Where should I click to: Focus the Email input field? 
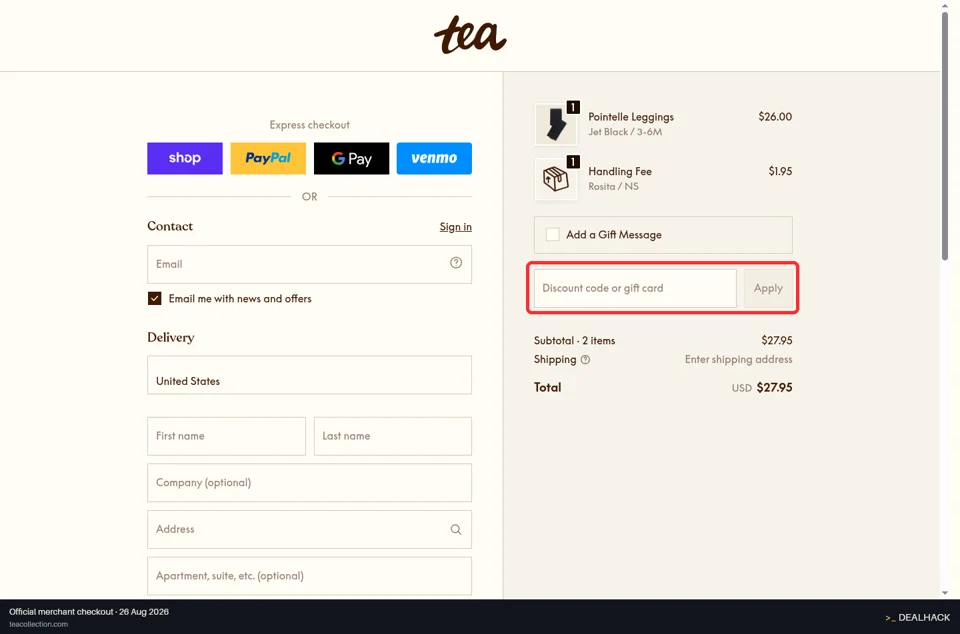tap(309, 264)
